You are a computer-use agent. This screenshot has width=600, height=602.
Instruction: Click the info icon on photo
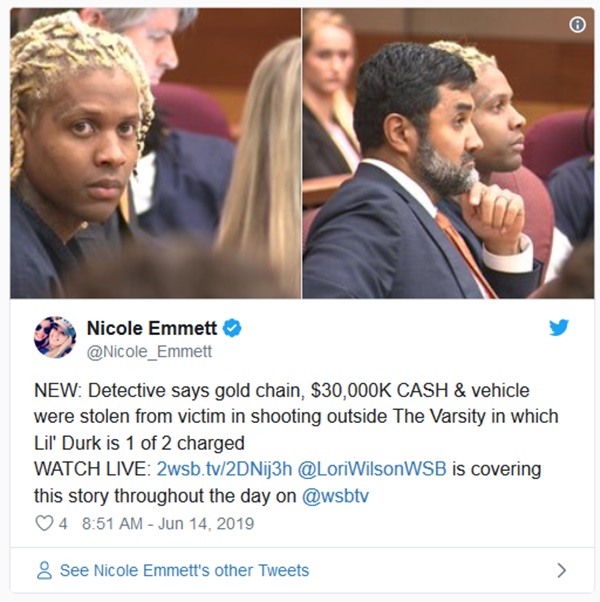click(x=577, y=25)
